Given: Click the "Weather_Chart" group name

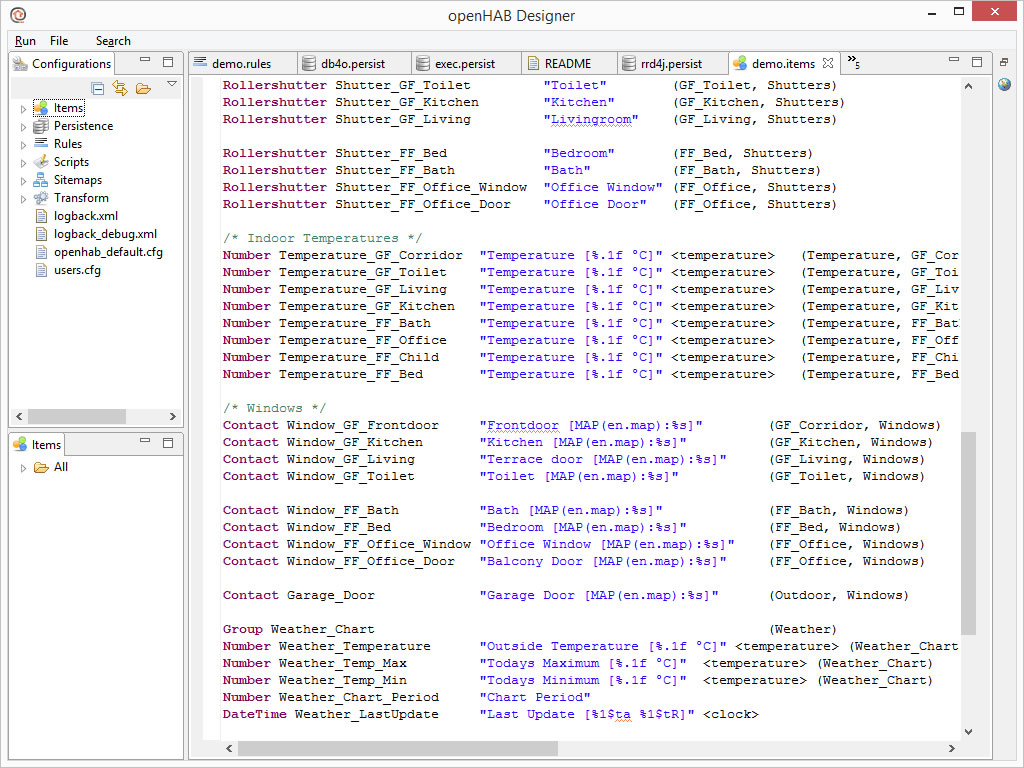Looking at the screenshot, I should tap(323, 629).
